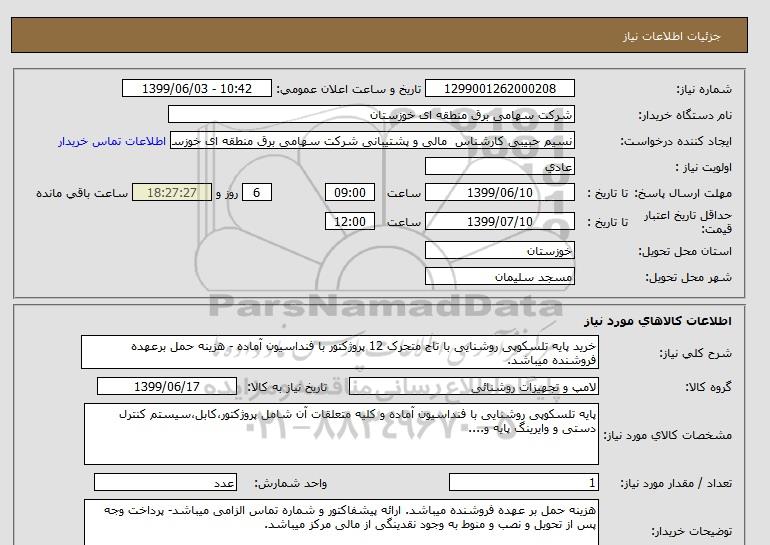Click the remaining days box showing 6
This screenshot has height=545, width=770.
[x=257, y=192]
